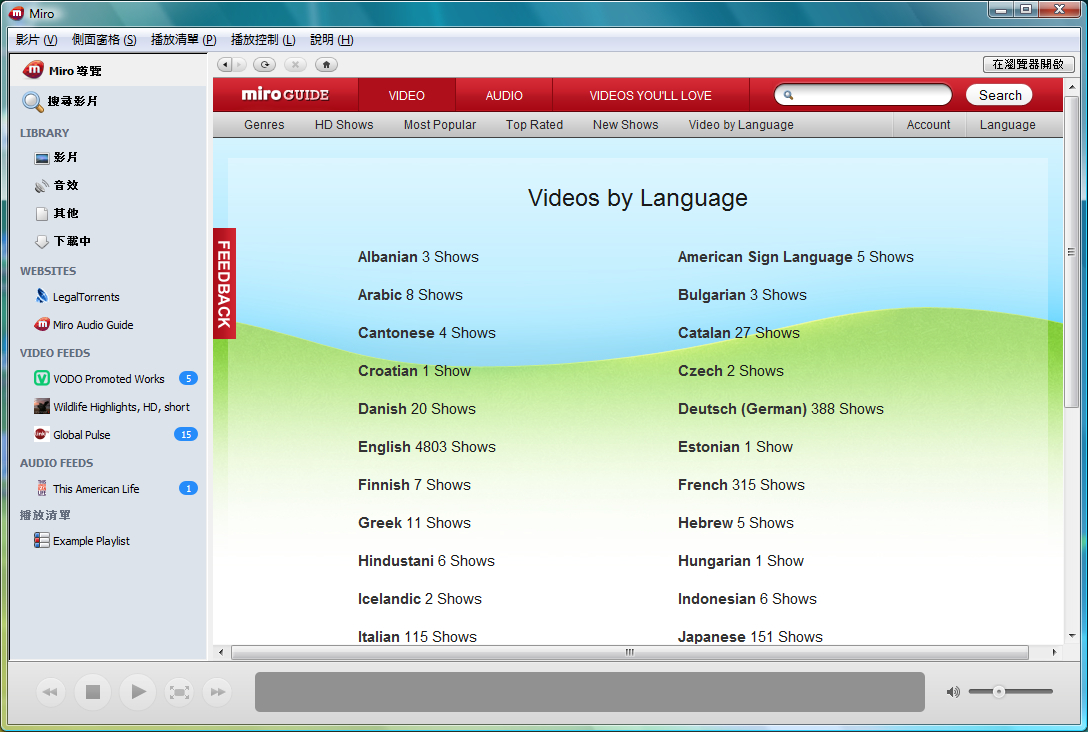
Task: Open Catalan 27 Shows link
Action: (738, 333)
